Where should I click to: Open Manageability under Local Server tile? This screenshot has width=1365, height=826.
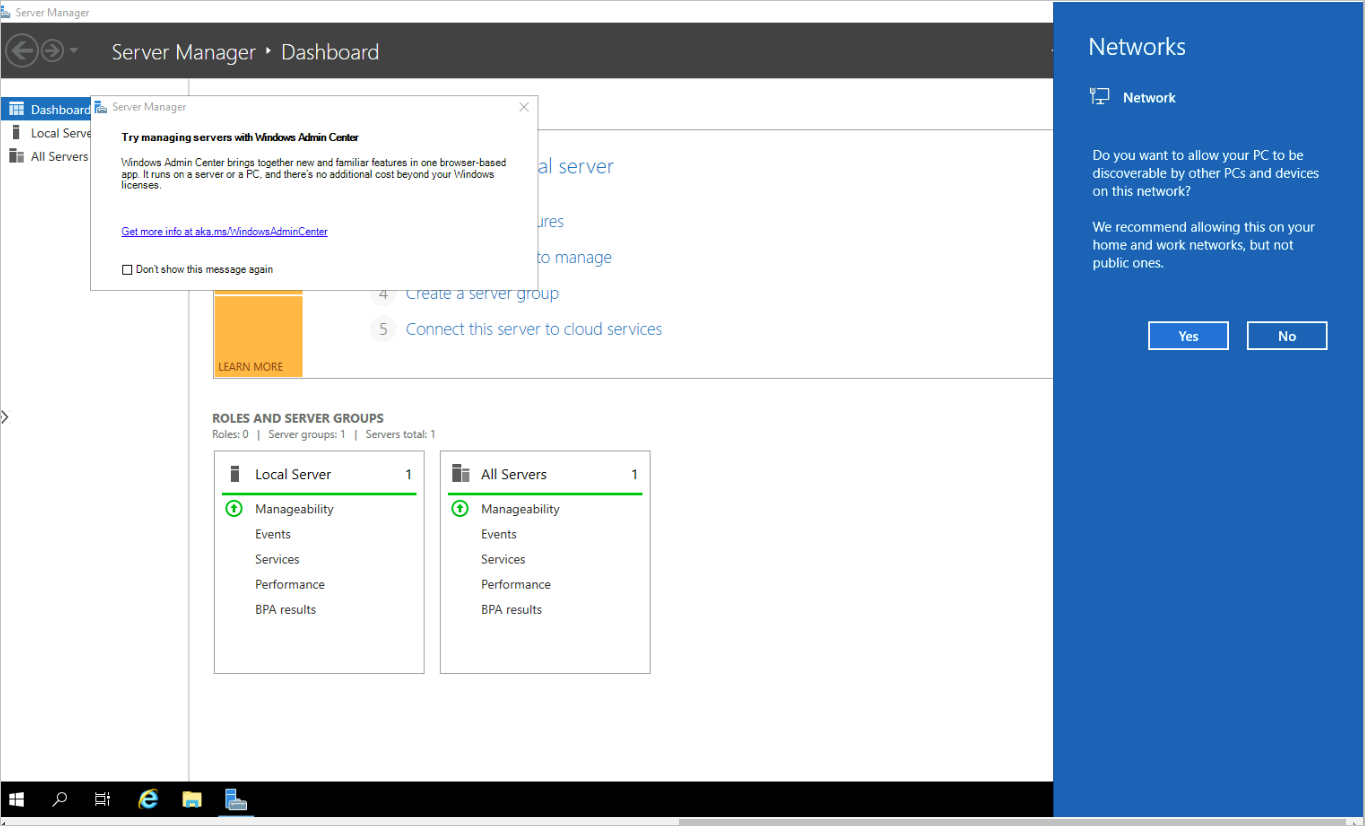(294, 509)
